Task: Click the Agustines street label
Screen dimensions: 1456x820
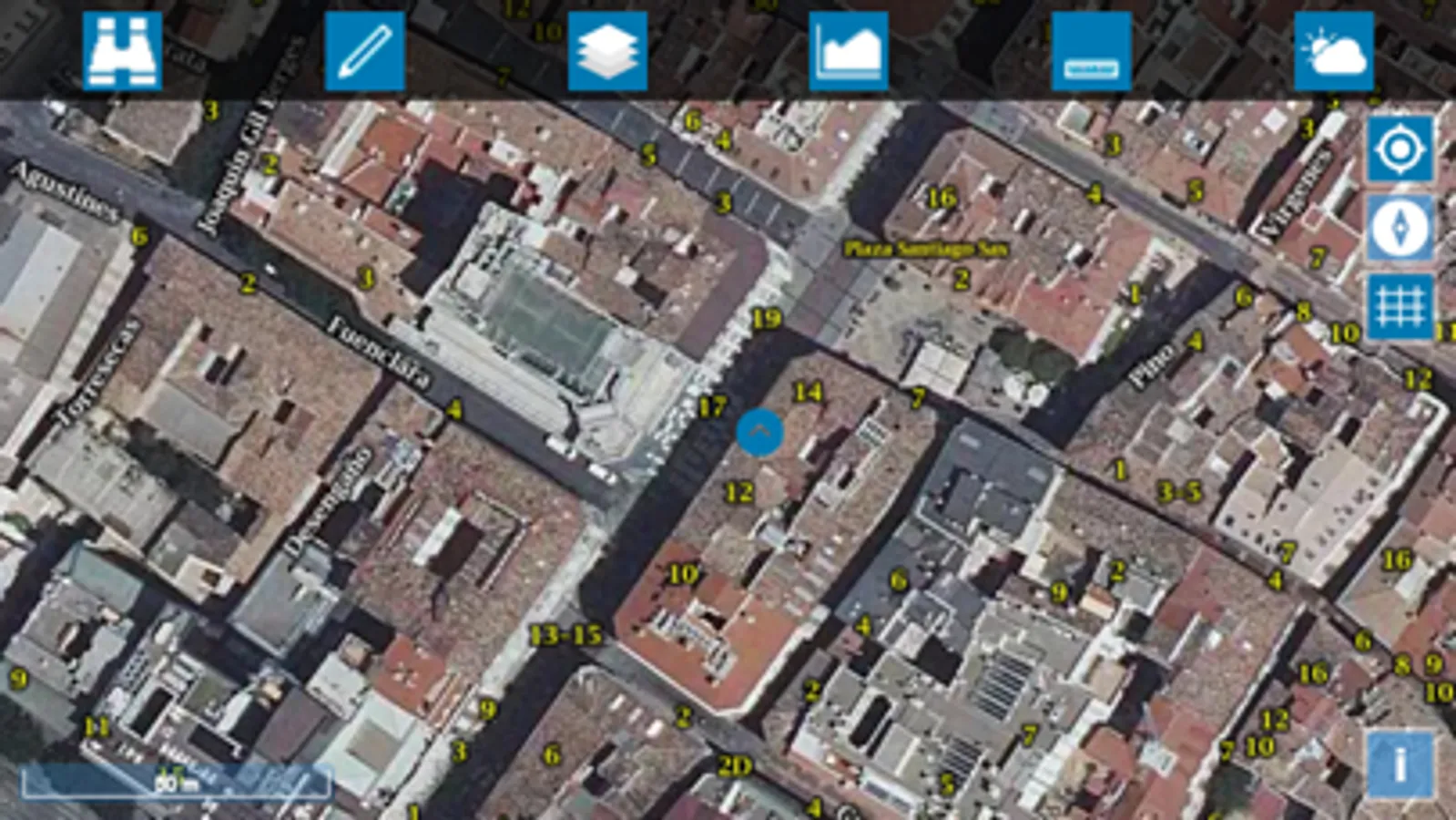Action: [66, 191]
